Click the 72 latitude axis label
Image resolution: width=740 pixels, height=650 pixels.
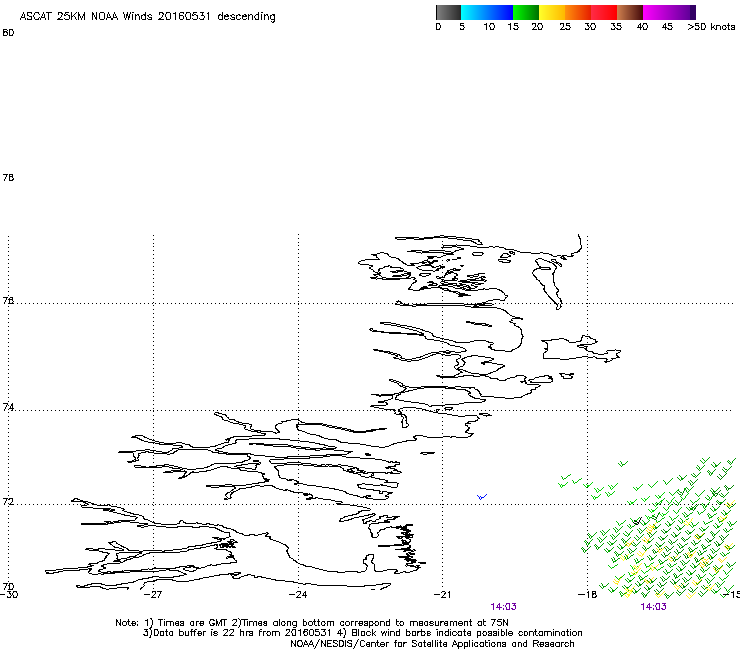8,501
